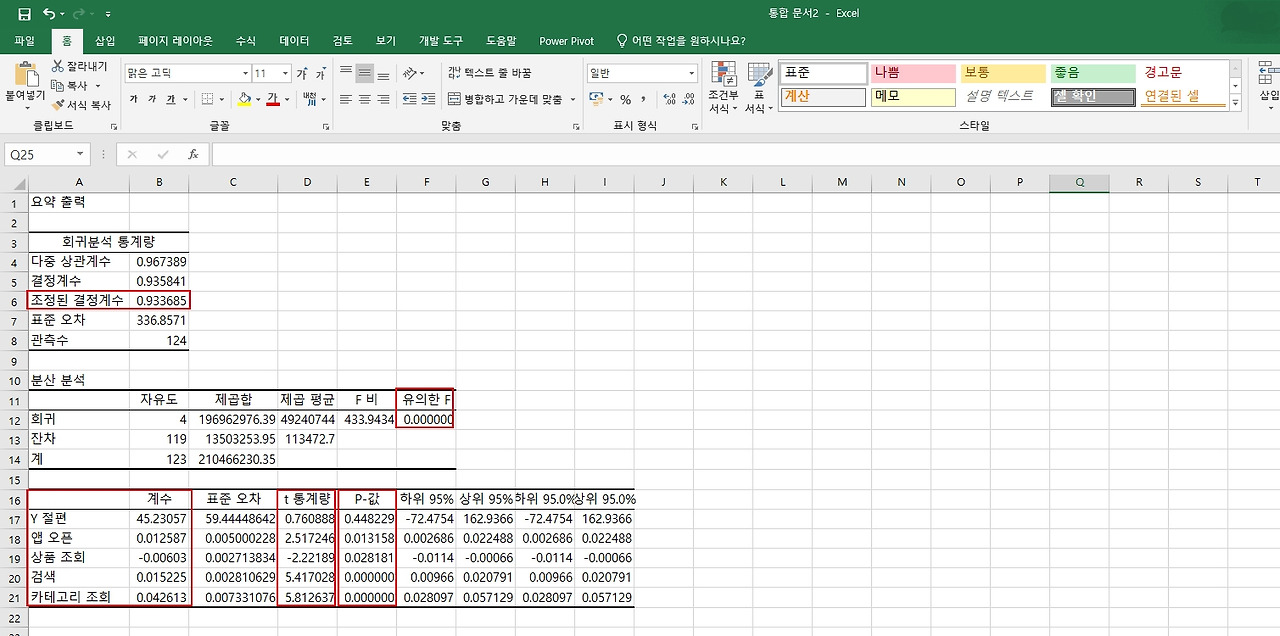This screenshot has height=636, width=1280.
Task: Open the Clipboard group dialog launcher
Action: (x=114, y=127)
